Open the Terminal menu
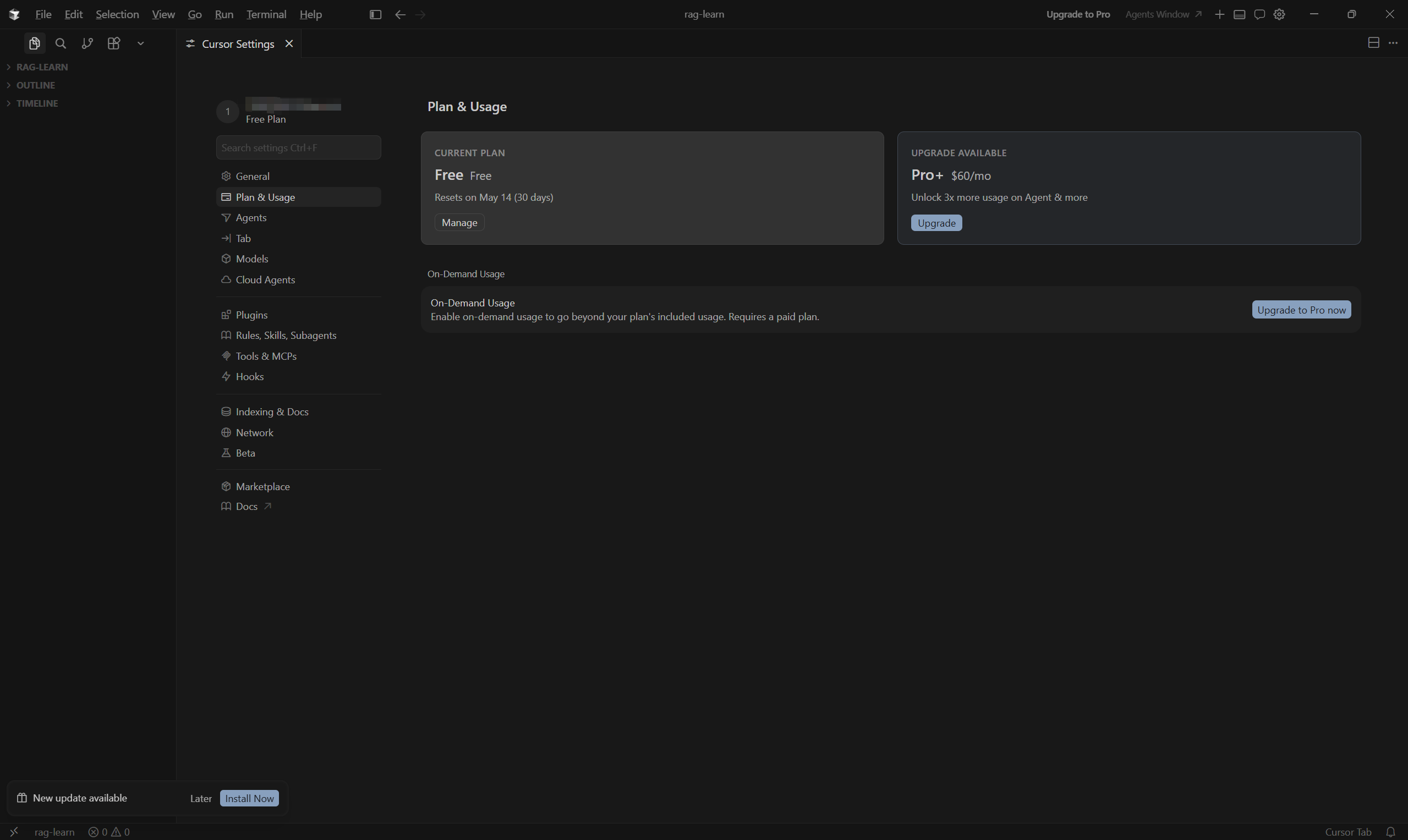Viewport: 1408px width, 840px height. click(x=266, y=15)
